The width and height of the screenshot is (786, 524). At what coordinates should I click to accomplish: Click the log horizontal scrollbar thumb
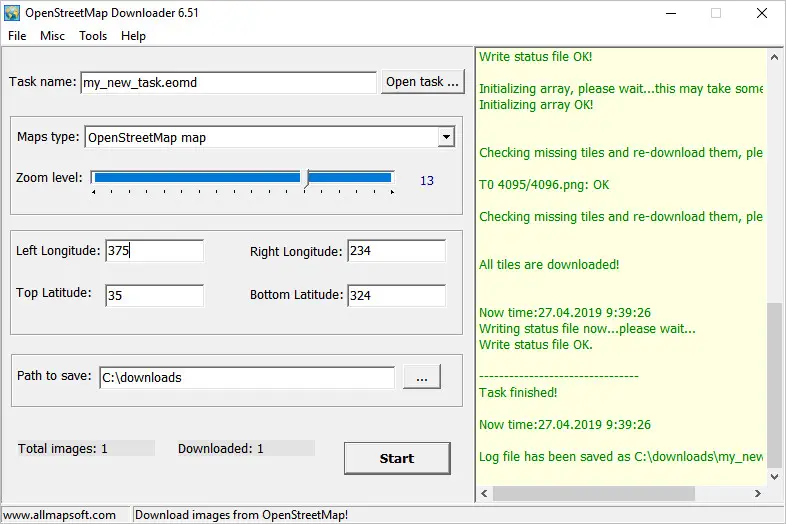tap(594, 493)
